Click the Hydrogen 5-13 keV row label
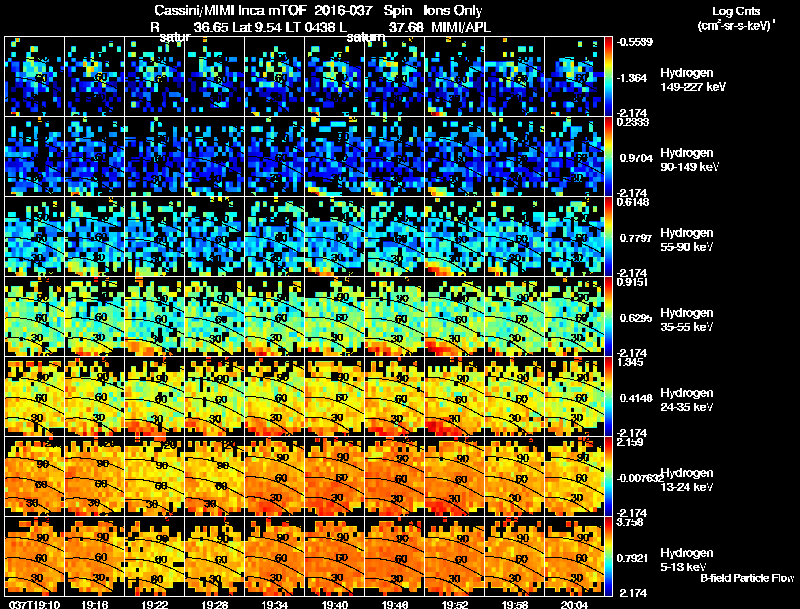Image resolution: width=800 pixels, height=609 pixels. tap(687, 560)
